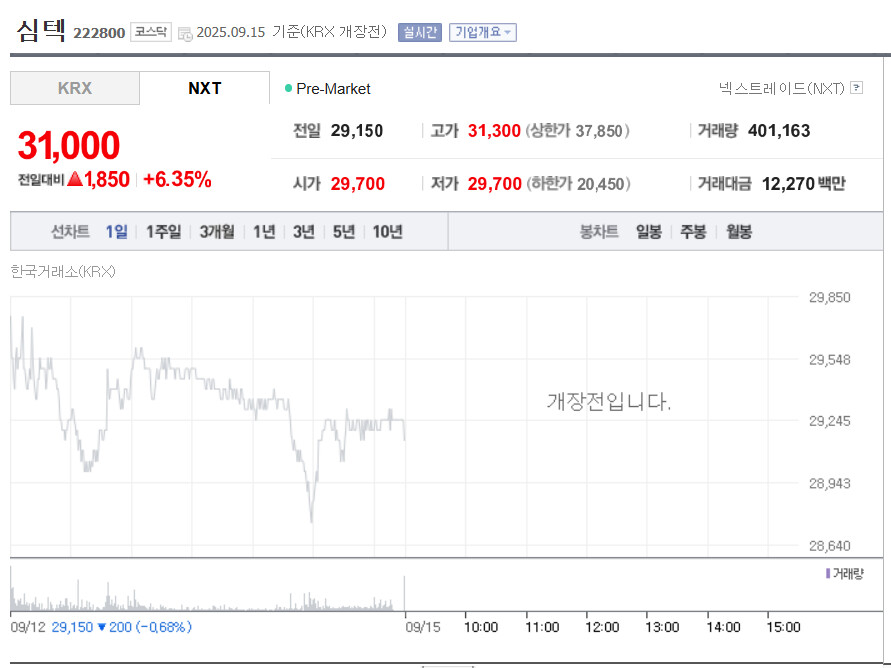The height and width of the screenshot is (668, 891).
Task: Click the 29,548 price axis label
Action: tap(830, 360)
